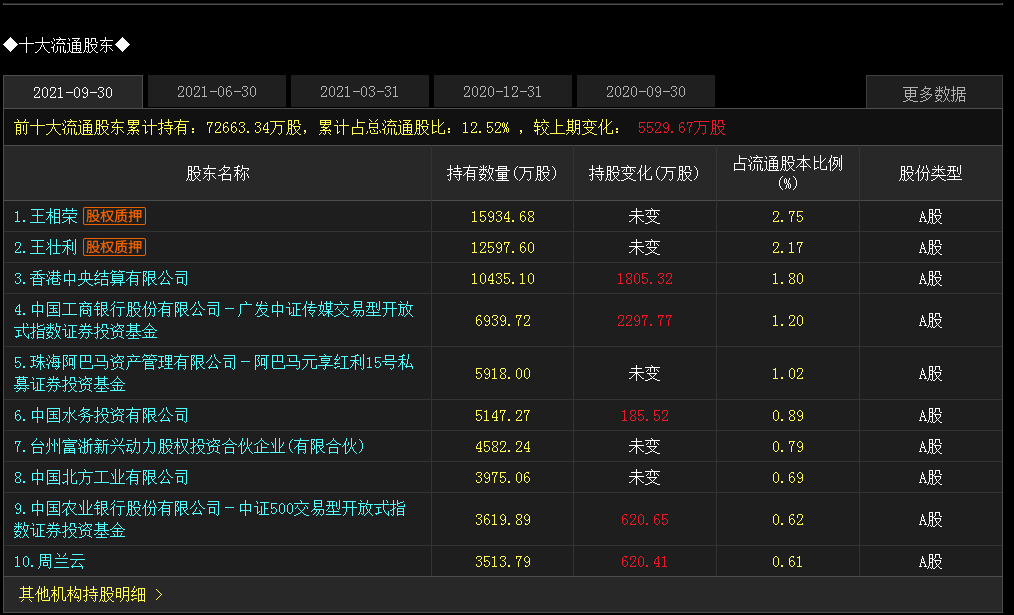Open shareholder 中国北方工业有限公司
Viewport: 1014px width, 615px height.
[101, 477]
